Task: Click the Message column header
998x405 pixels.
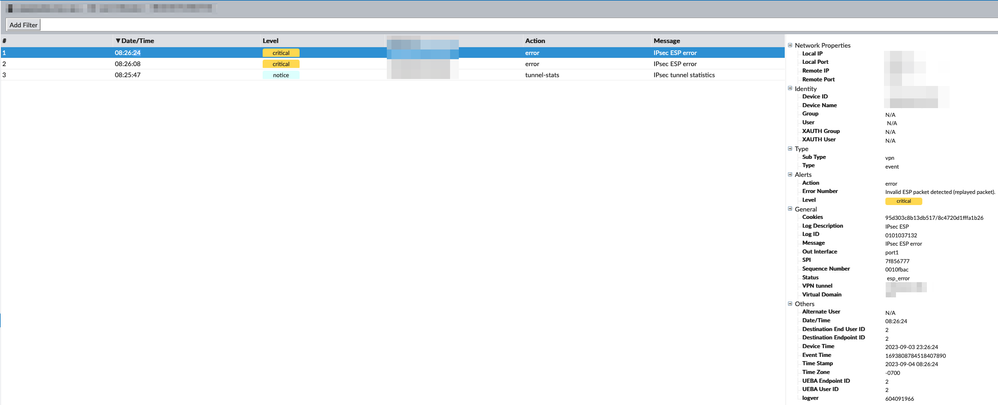Action: pos(666,41)
